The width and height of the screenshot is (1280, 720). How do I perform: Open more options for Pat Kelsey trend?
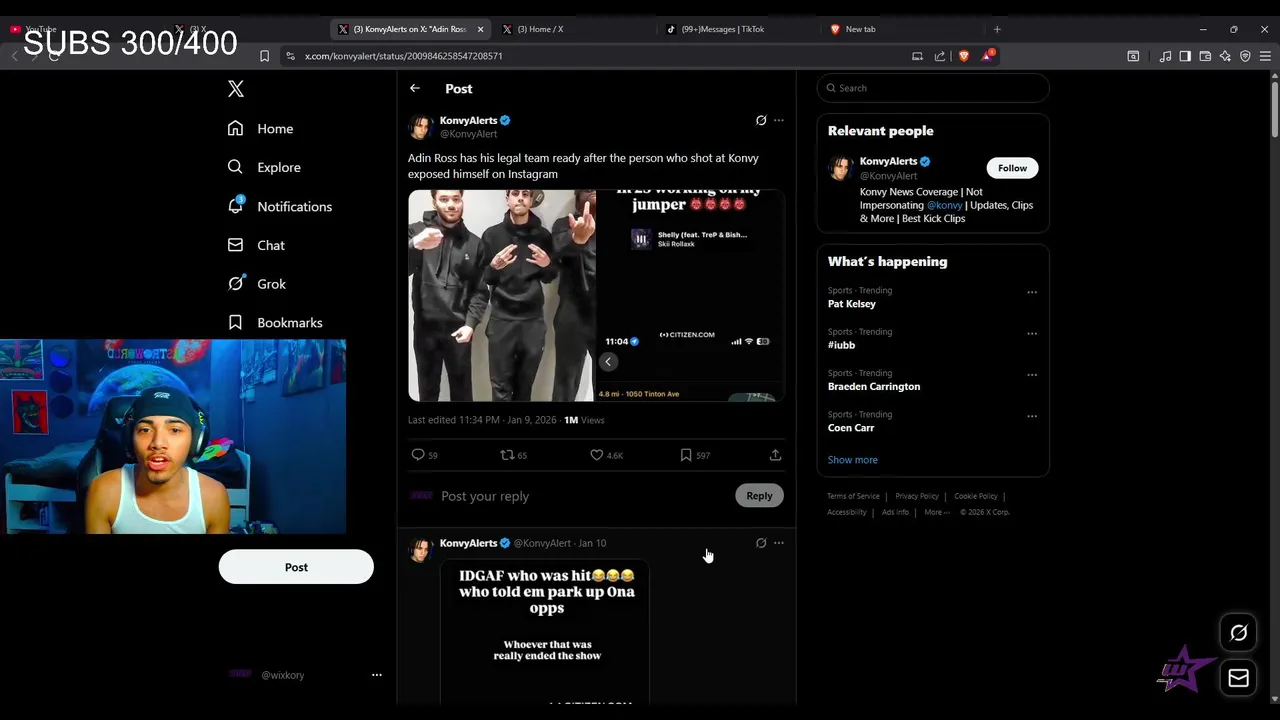click(x=1032, y=292)
